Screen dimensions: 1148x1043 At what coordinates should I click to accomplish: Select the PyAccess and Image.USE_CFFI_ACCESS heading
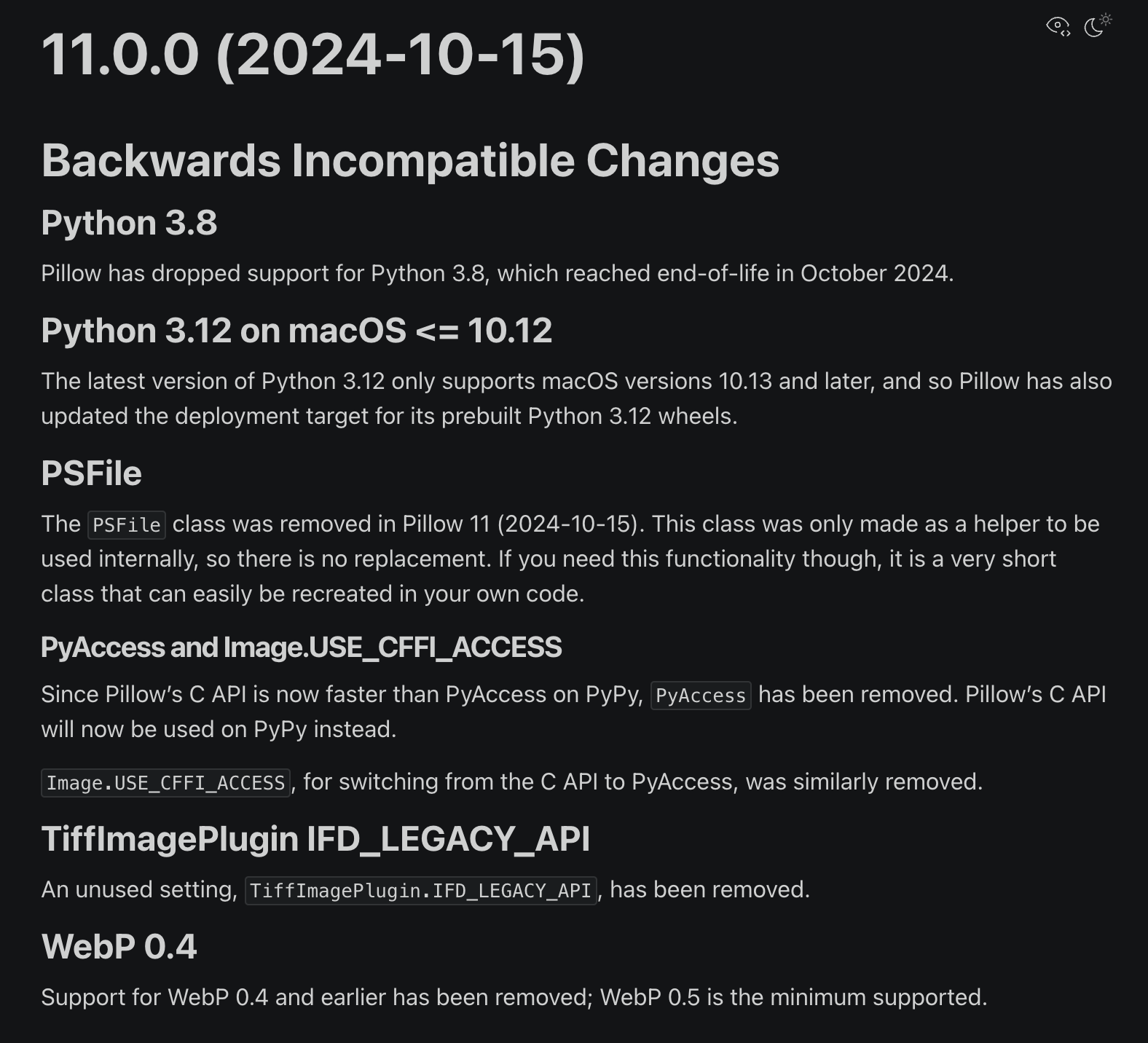[x=302, y=648]
